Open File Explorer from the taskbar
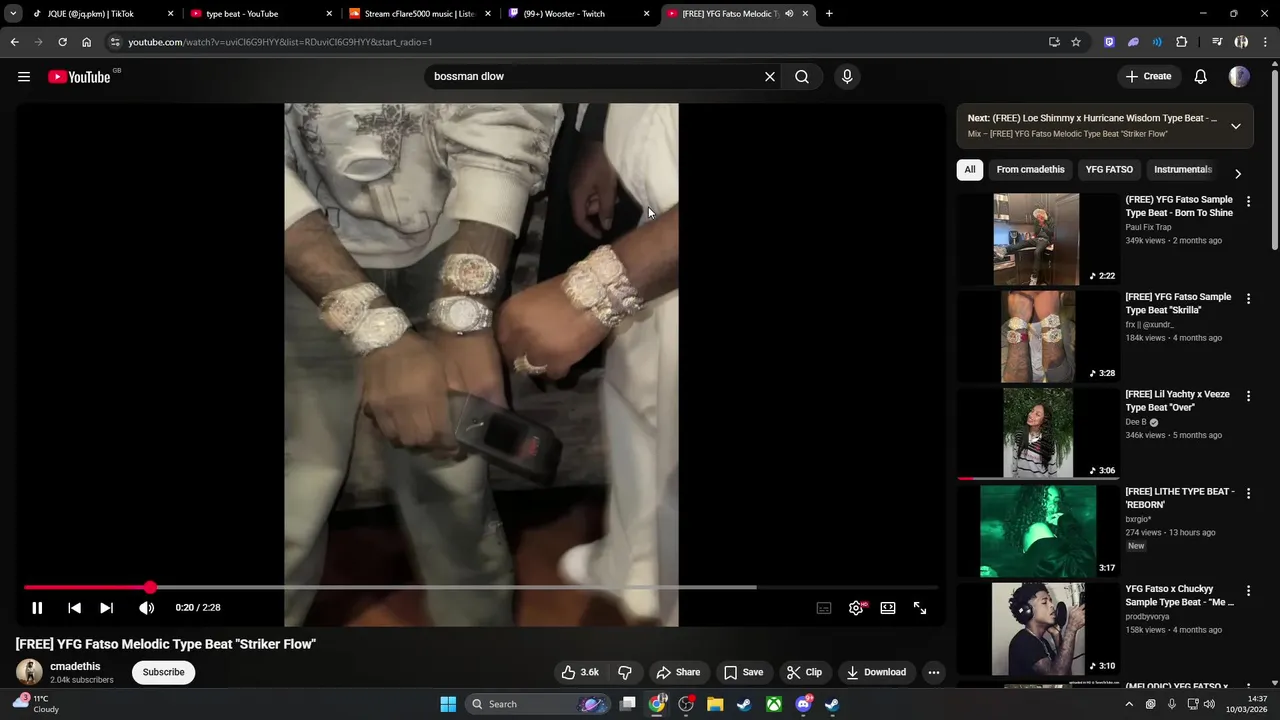Viewport: 1280px width, 720px height. pos(715,704)
